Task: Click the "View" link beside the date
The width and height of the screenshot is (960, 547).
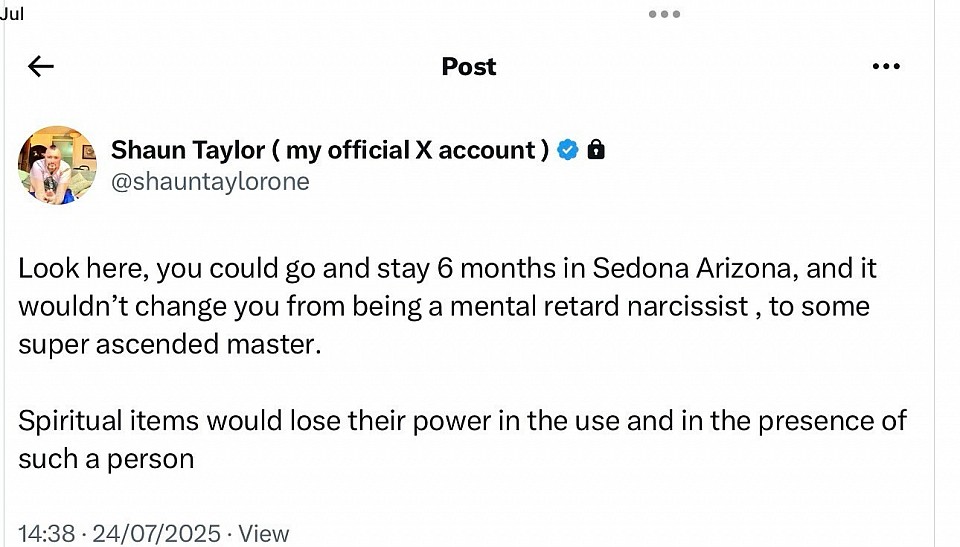Action: pyautogui.click(x=264, y=534)
